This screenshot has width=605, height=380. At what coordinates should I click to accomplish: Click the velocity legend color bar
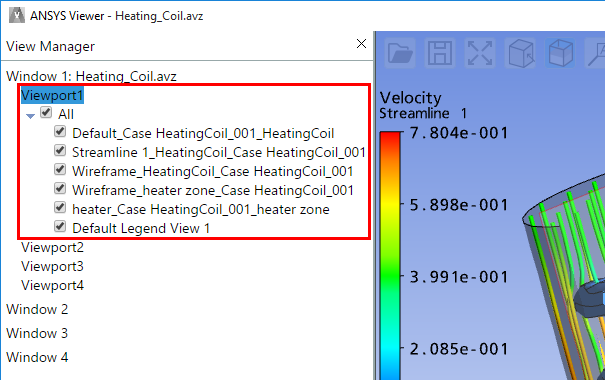coord(390,255)
